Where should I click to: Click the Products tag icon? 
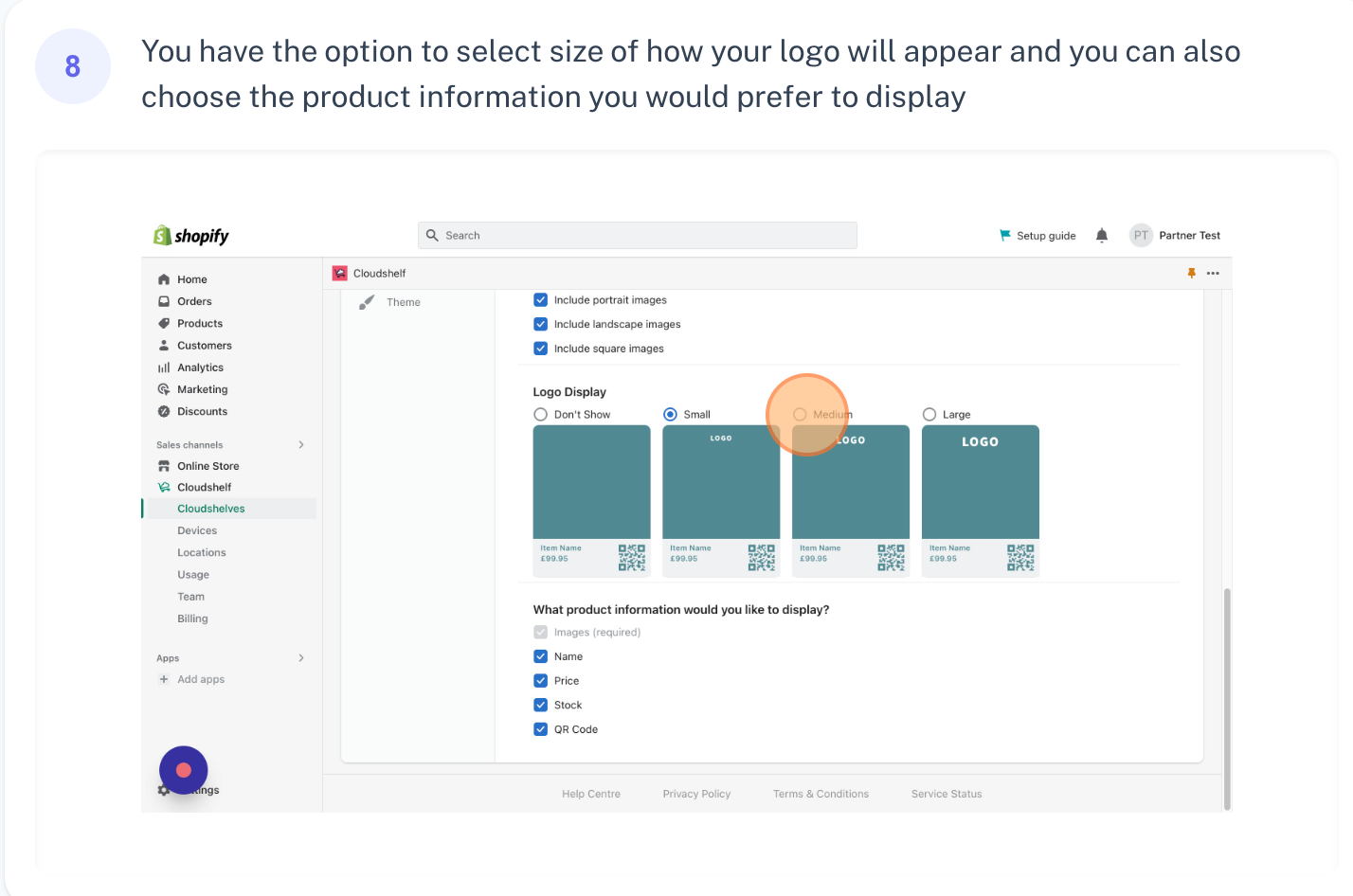pyautogui.click(x=164, y=323)
